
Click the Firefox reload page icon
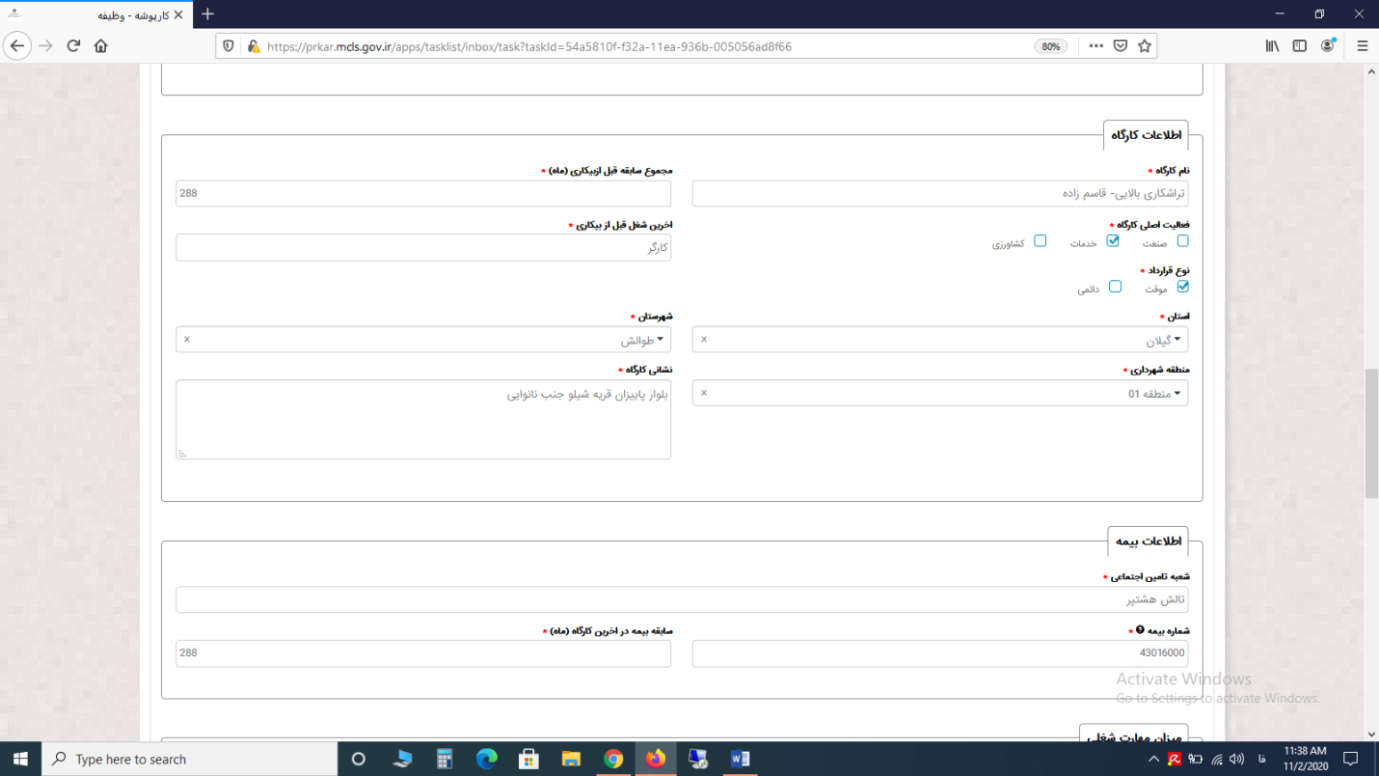(x=73, y=46)
